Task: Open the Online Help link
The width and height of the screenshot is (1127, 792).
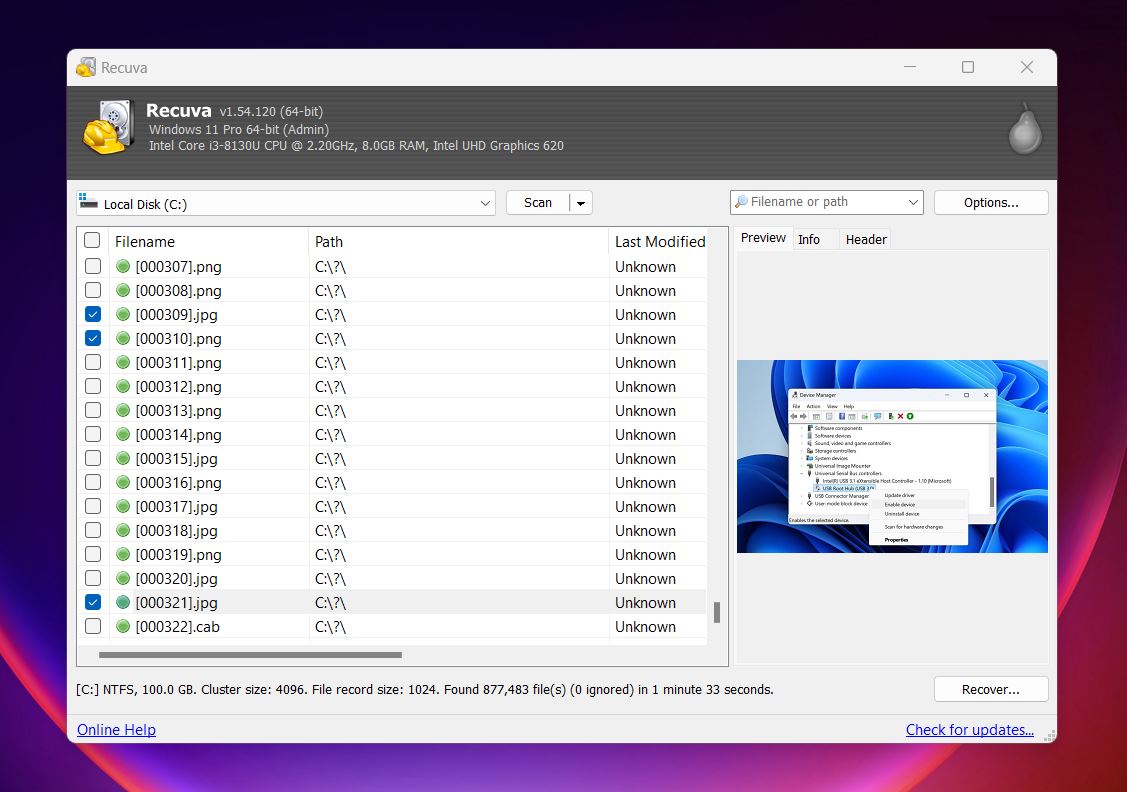Action: pyautogui.click(x=116, y=729)
